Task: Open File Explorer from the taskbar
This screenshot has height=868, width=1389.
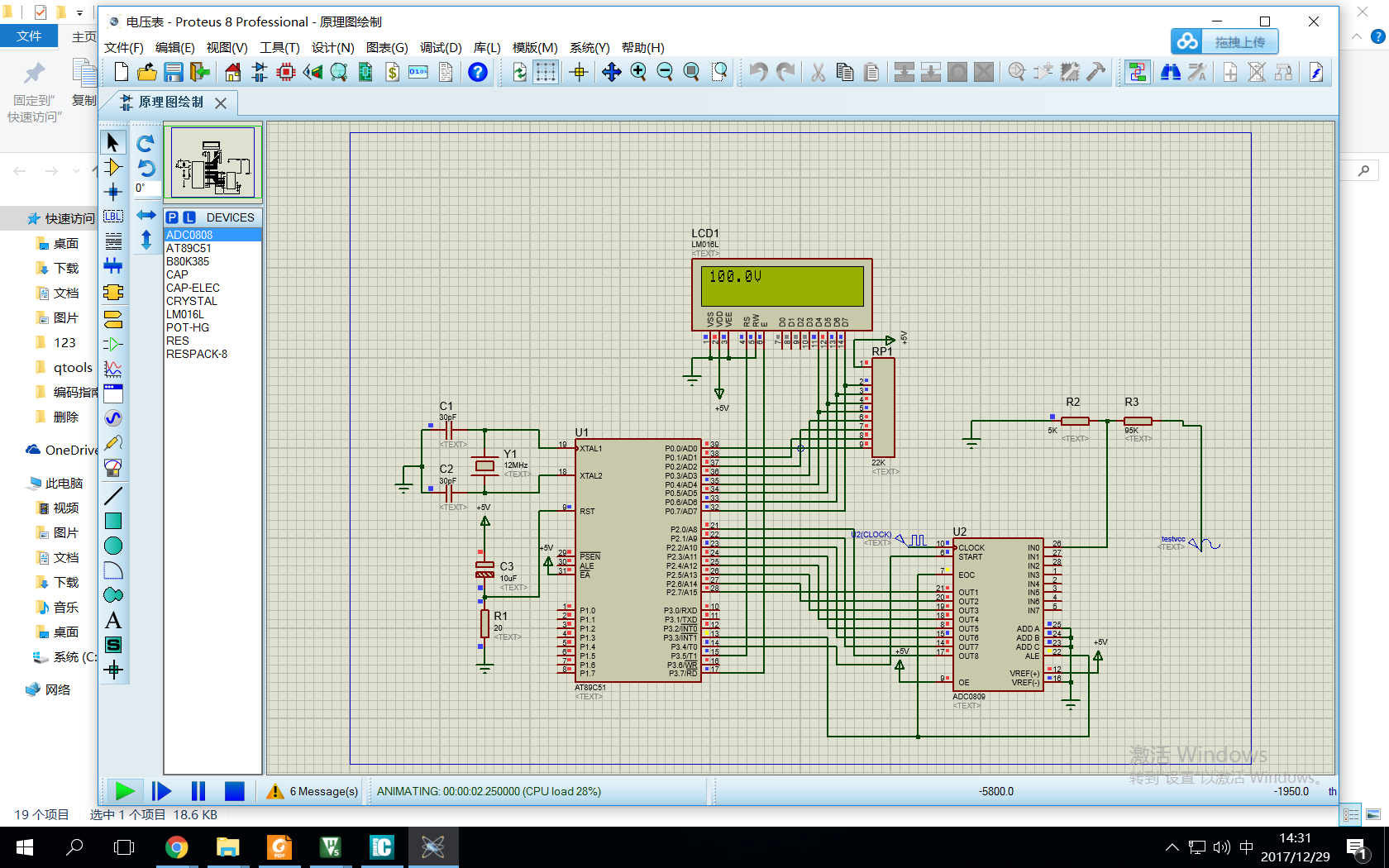Action: coord(227,847)
